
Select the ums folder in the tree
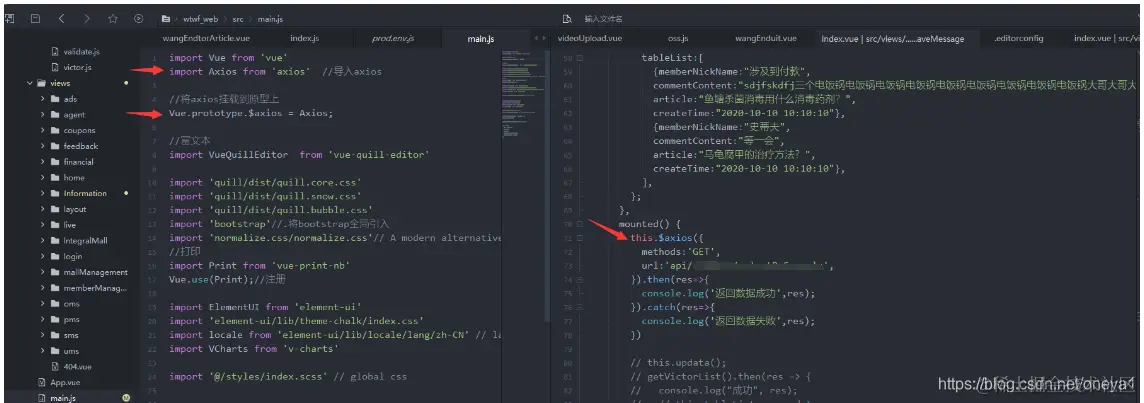pyautogui.click(x=71, y=350)
